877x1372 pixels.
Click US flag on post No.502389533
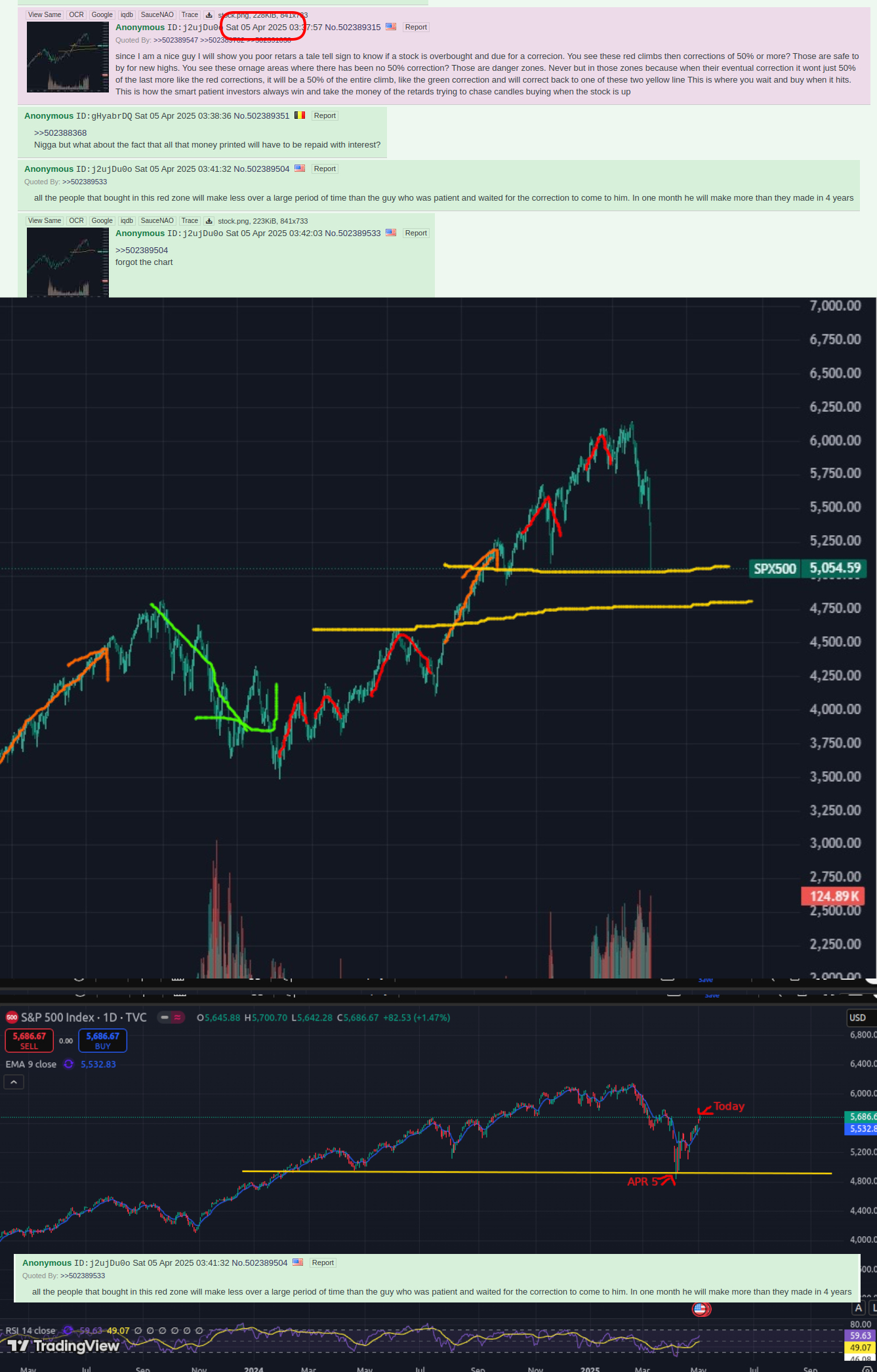point(391,233)
